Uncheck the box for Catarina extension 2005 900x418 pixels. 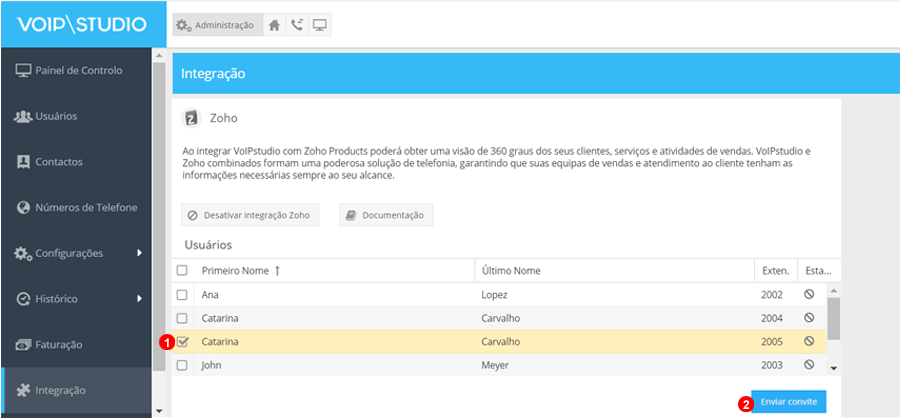pyautogui.click(x=182, y=342)
